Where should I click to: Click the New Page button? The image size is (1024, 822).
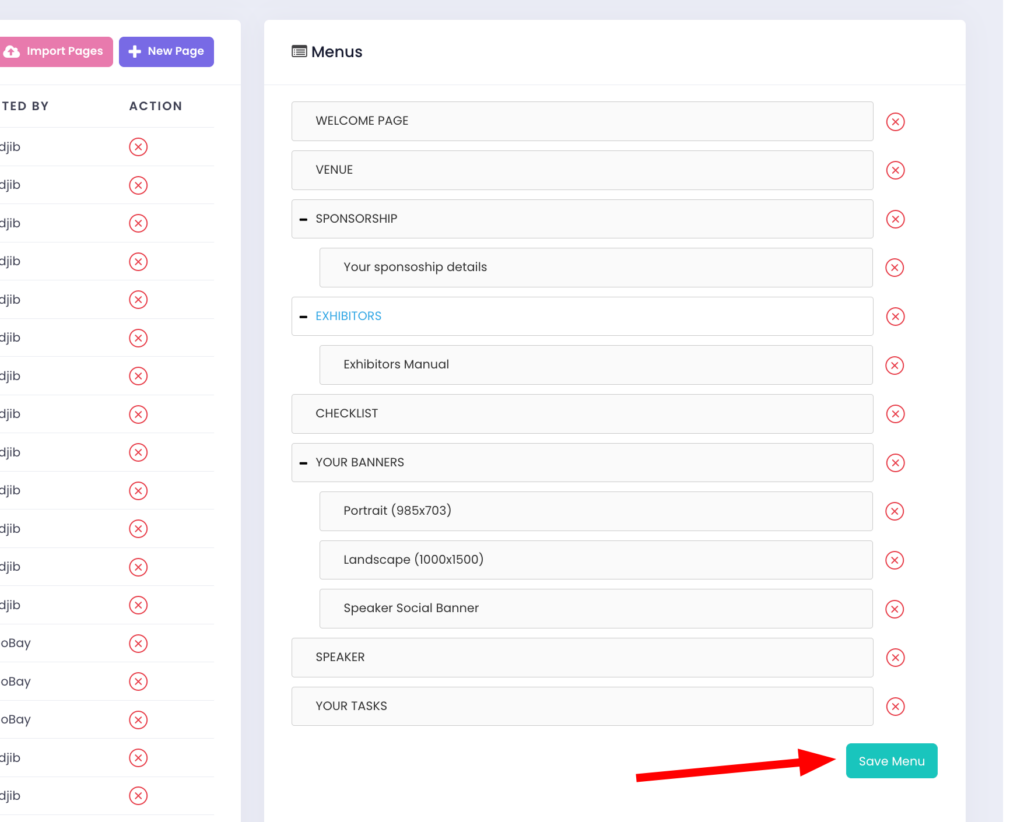tap(166, 52)
